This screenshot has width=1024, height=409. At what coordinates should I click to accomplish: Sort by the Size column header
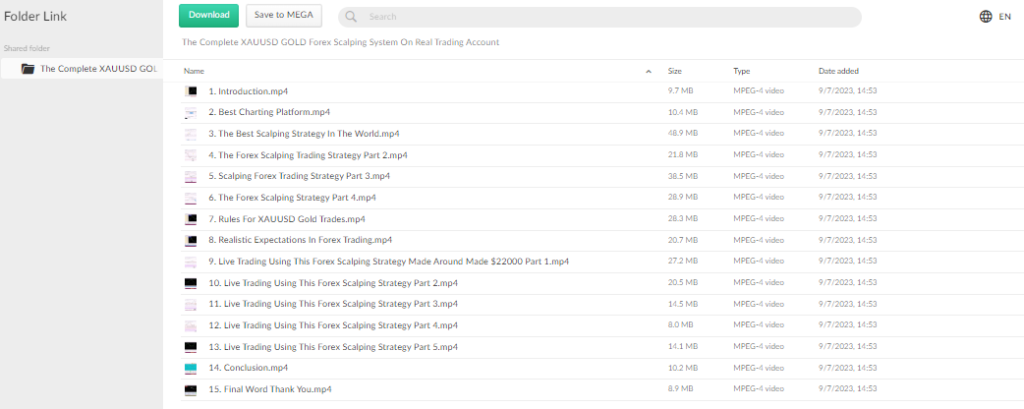(675, 71)
